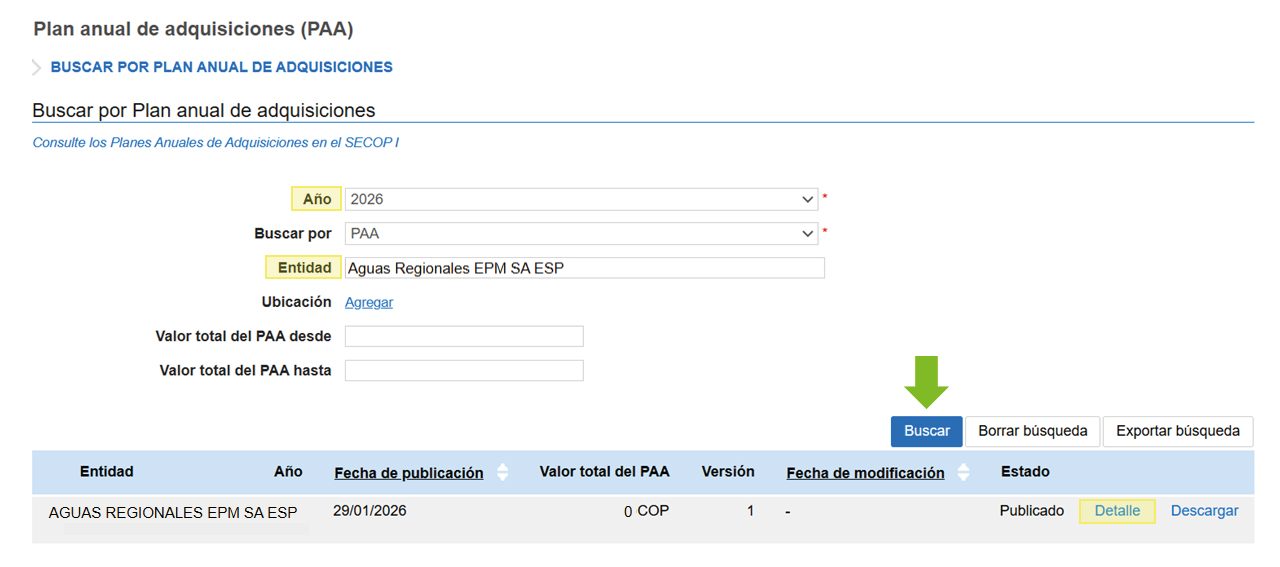
Task: Sort Fecha de publicación descending arrow
Action: point(502,478)
